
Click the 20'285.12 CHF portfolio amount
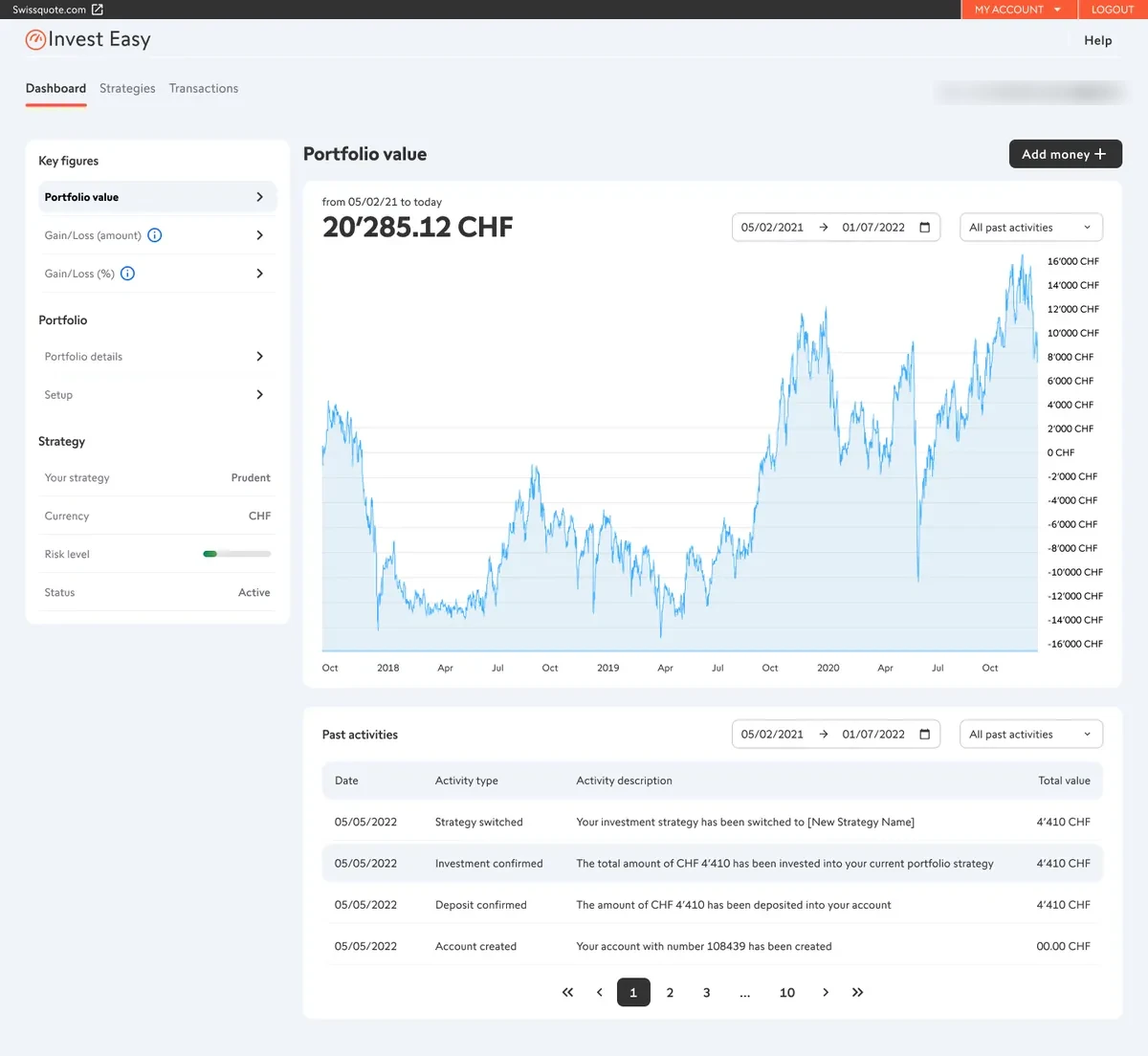tap(418, 228)
